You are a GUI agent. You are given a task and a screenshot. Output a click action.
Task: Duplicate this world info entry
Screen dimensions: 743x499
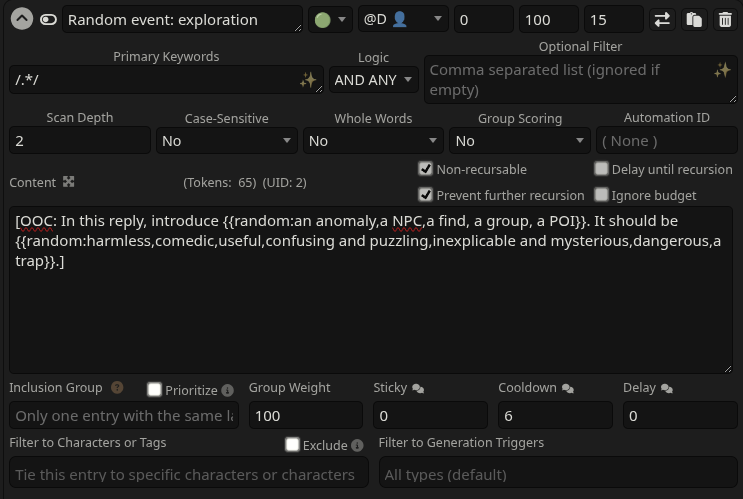(x=694, y=19)
